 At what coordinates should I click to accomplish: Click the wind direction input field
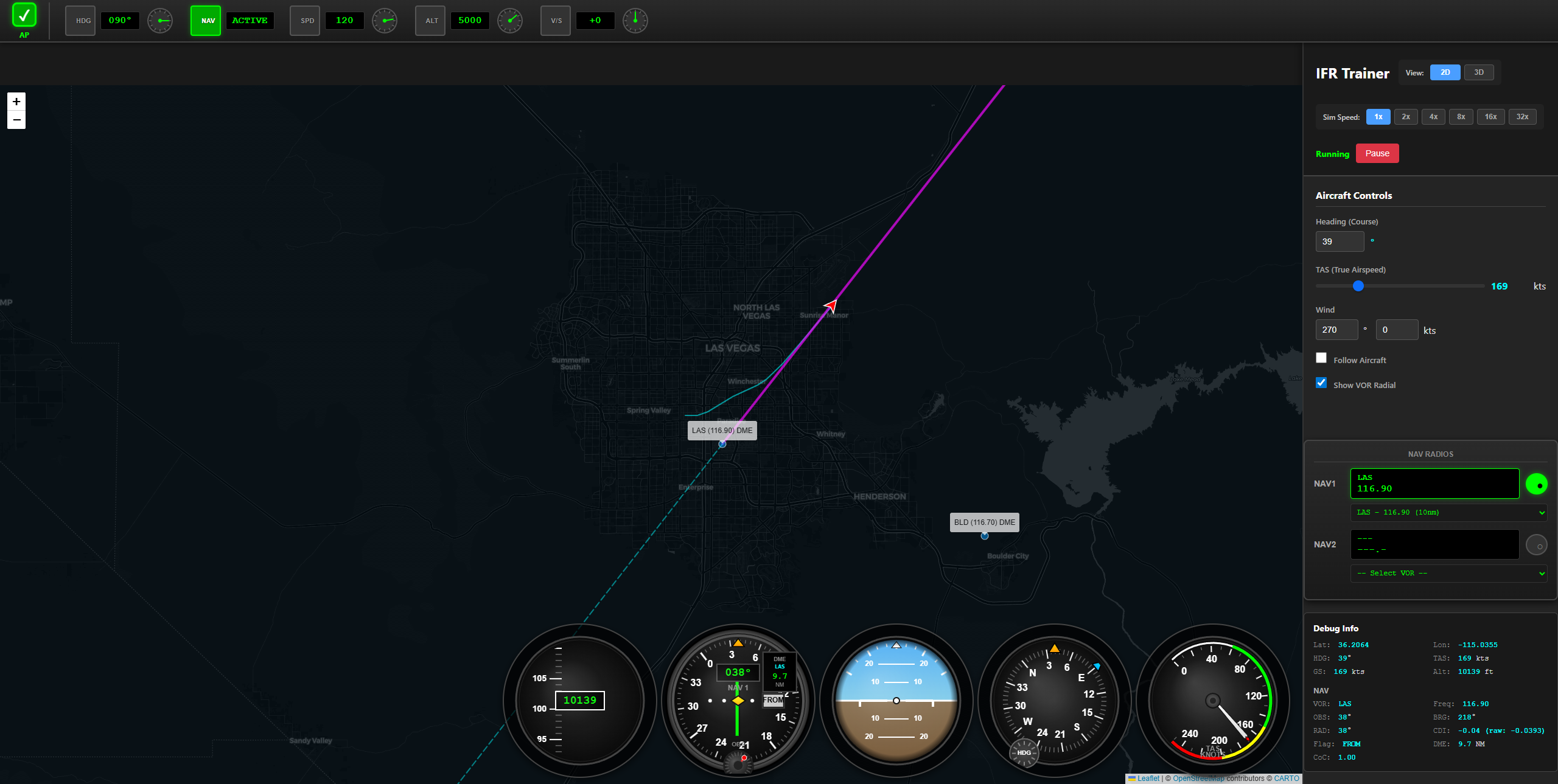(1336, 330)
